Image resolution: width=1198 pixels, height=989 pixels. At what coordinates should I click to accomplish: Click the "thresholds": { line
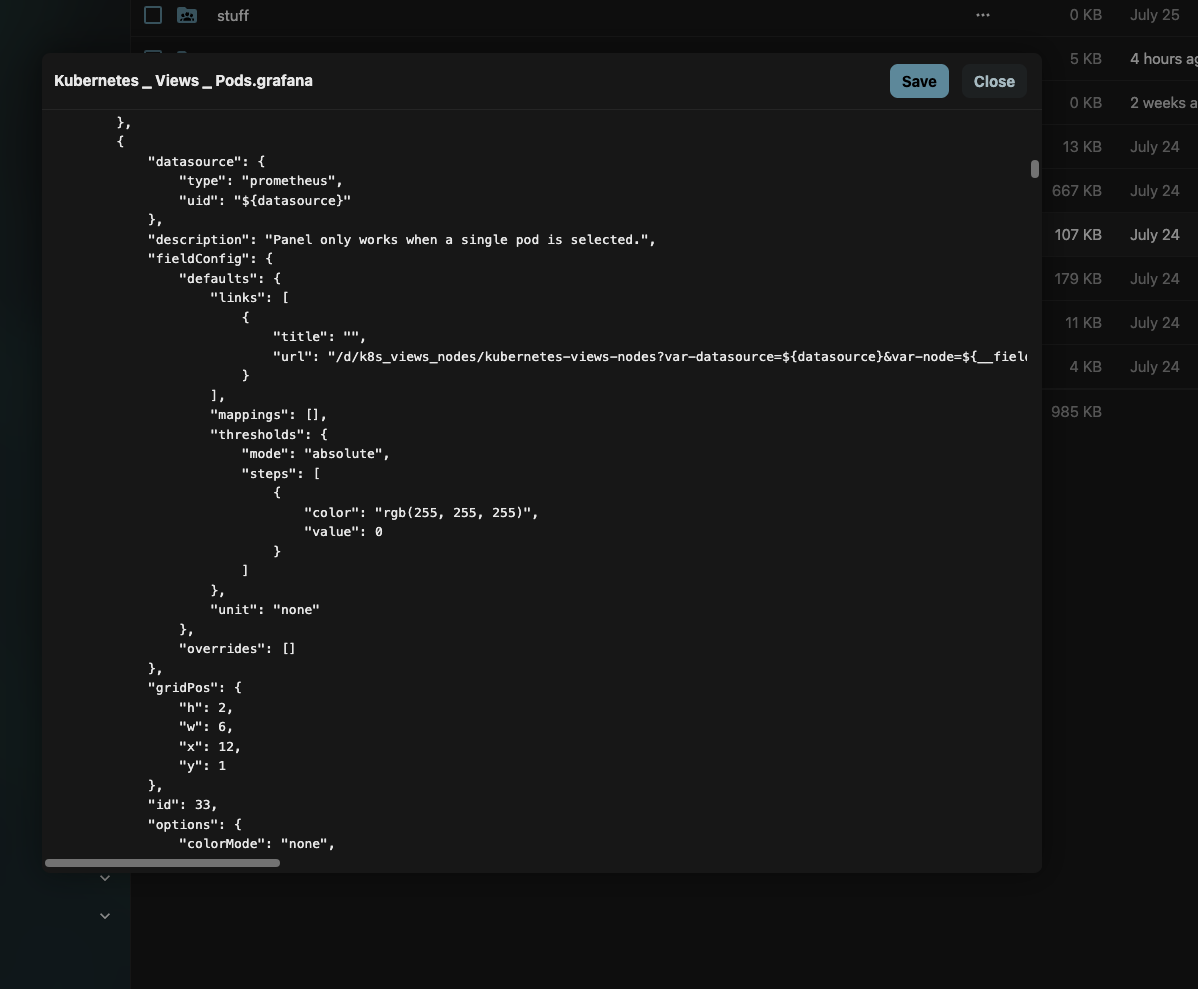click(269, 435)
